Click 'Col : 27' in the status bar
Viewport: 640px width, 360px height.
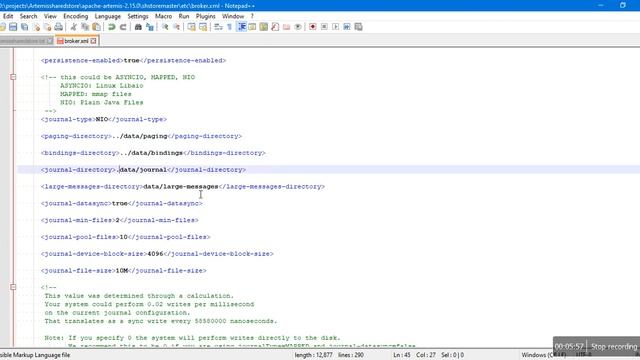pyautogui.click(x=425, y=355)
